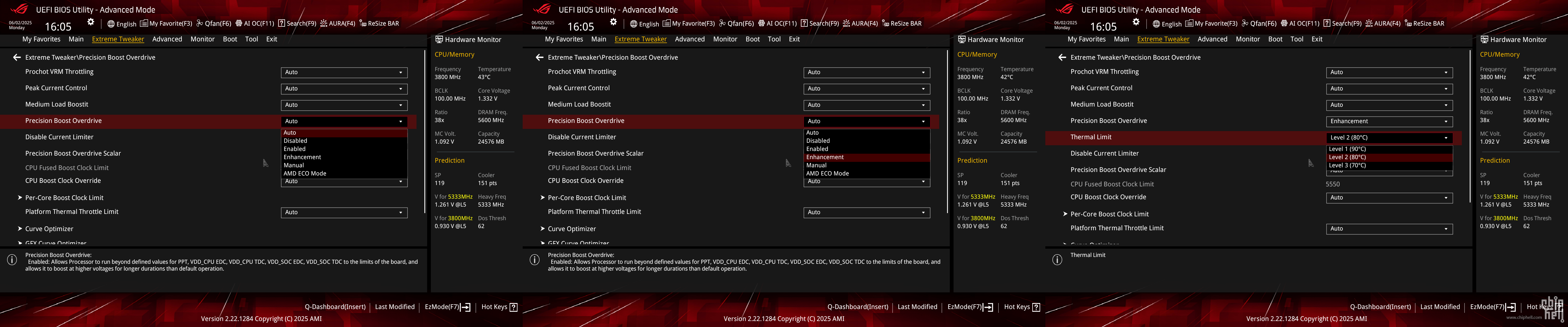Click English language globe in left screen
This screenshot has width=1568, height=327.
122,24
